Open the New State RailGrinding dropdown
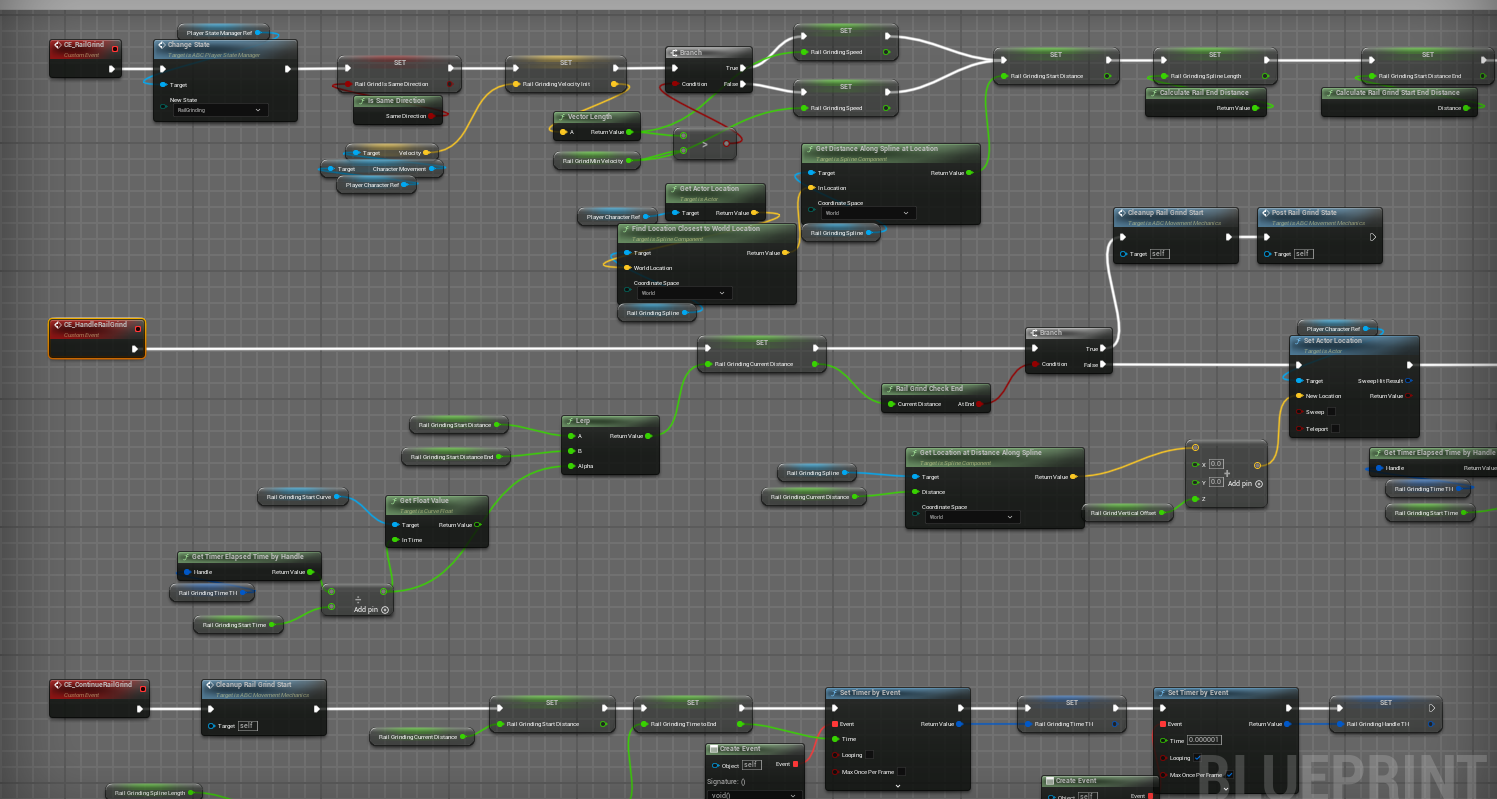This screenshot has width=1497, height=799. [220, 110]
